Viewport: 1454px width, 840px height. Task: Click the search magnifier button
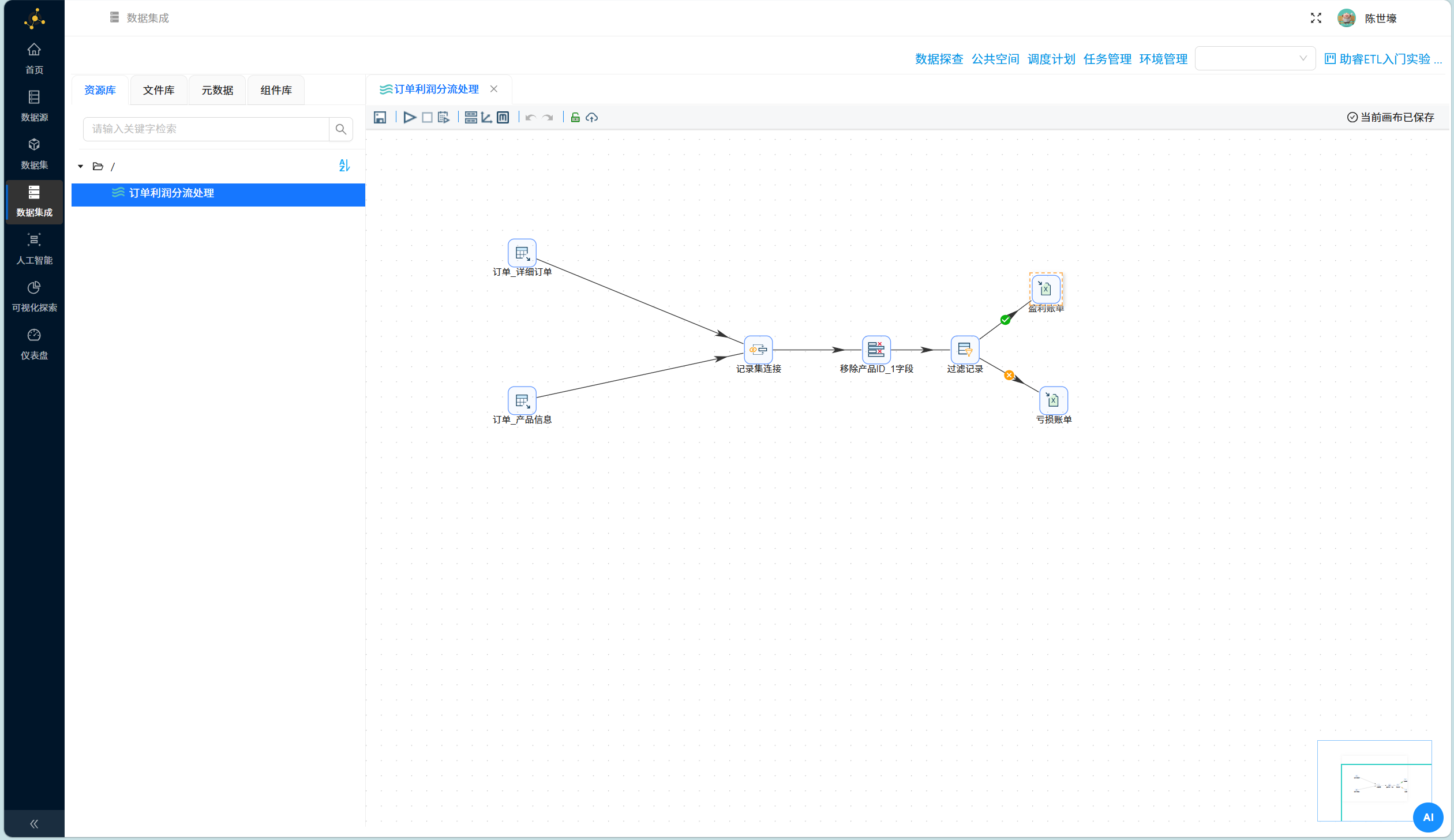click(x=341, y=129)
